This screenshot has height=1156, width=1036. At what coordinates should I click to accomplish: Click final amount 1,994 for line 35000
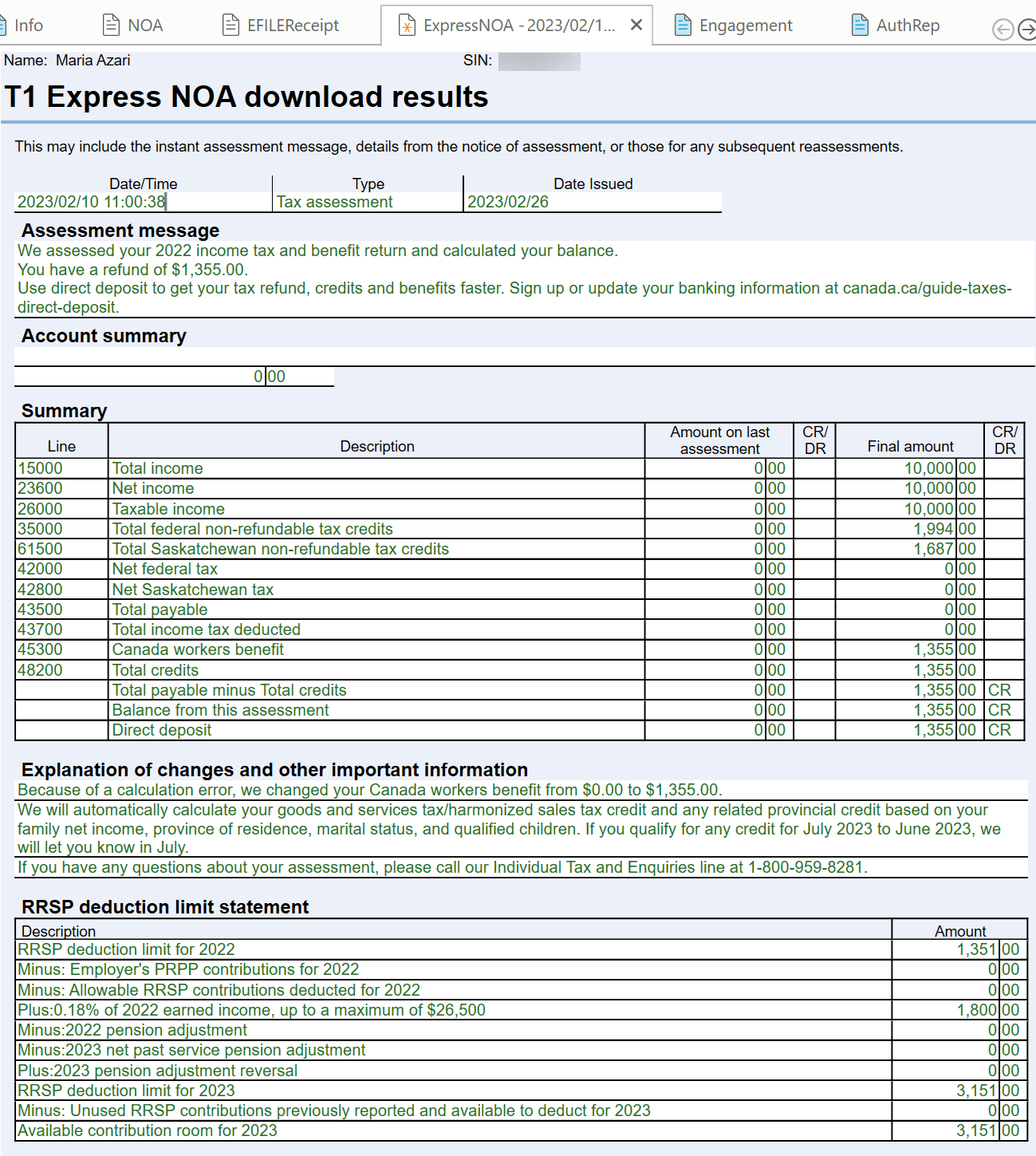pyautogui.click(x=933, y=529)
